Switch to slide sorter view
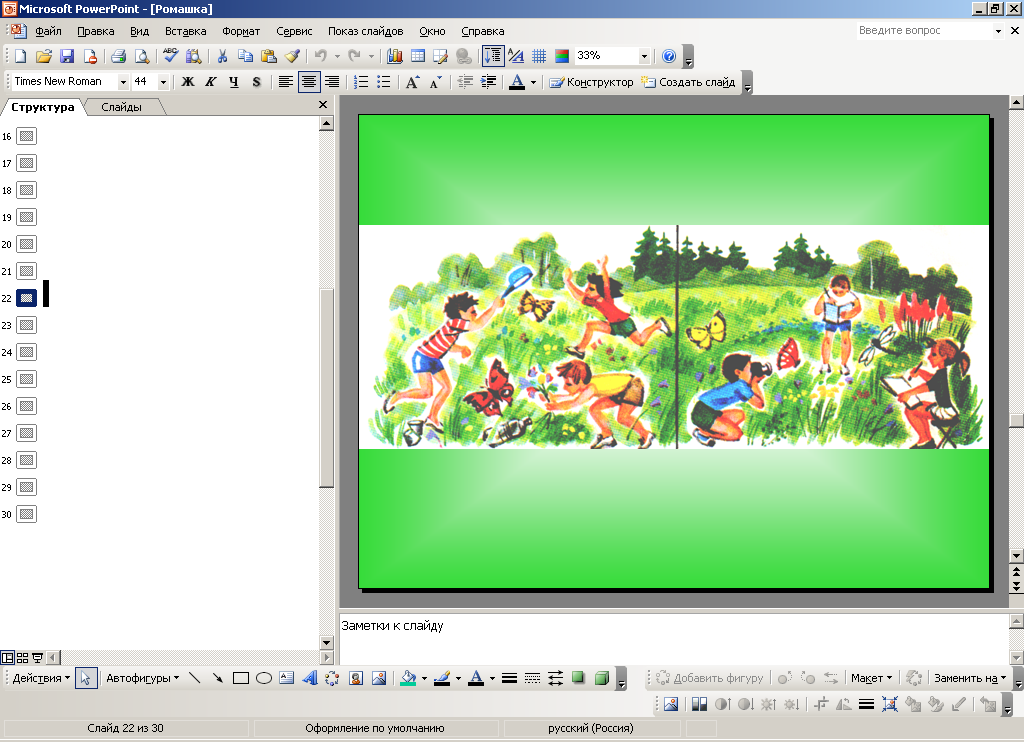 pos(22,658)
